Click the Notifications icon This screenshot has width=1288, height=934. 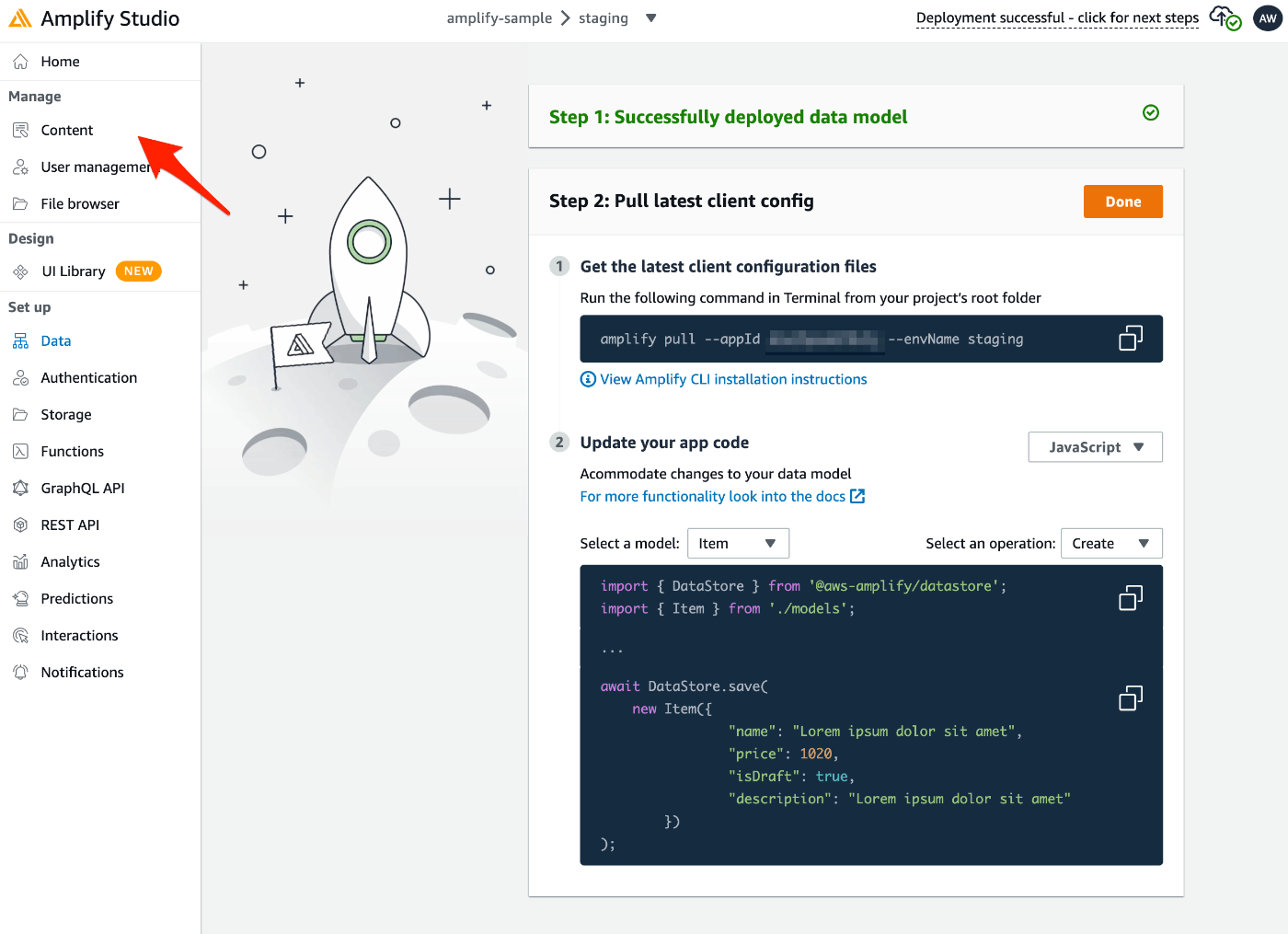point(20,673)
